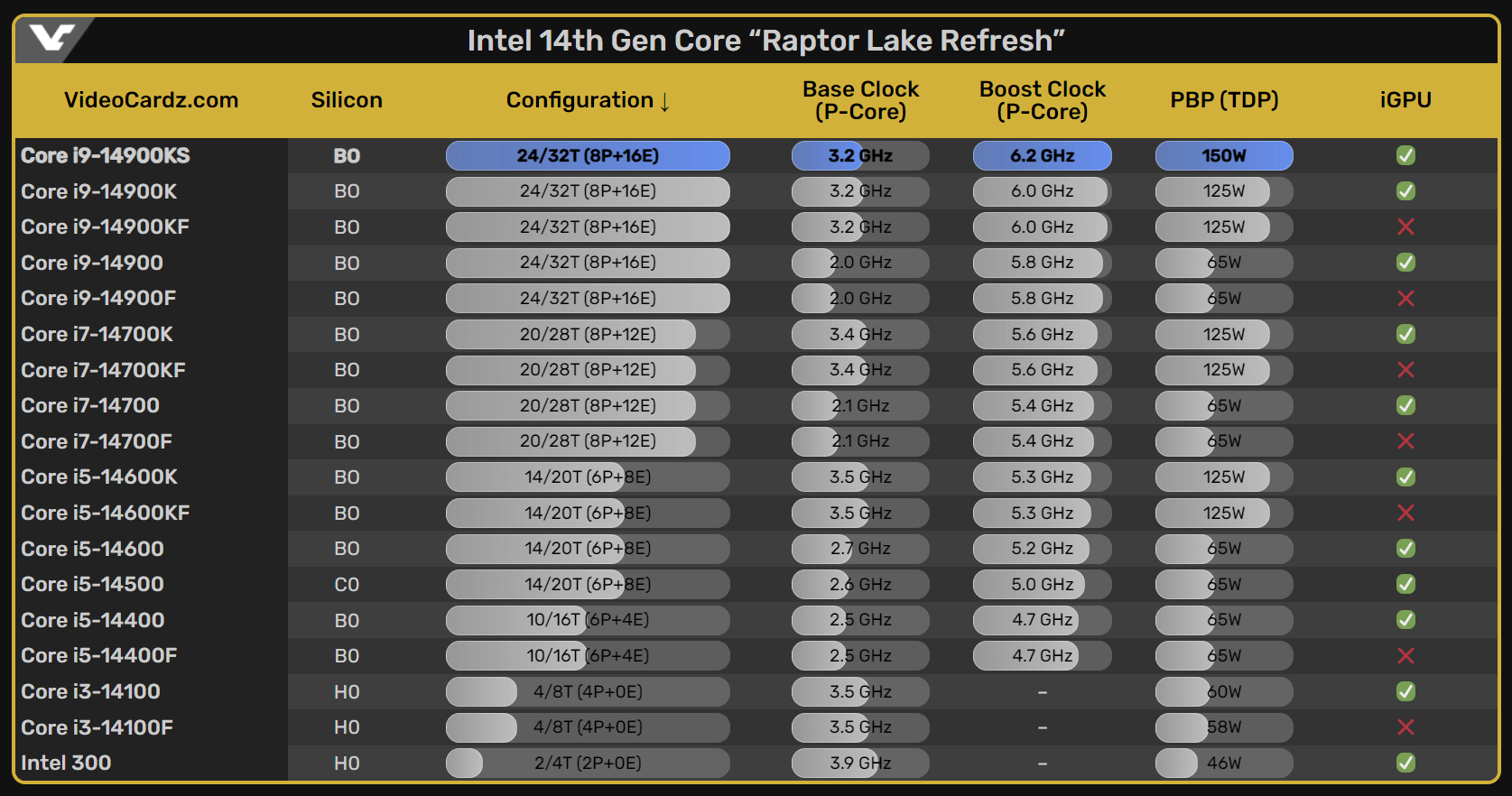Click the 58W PBP cell
Screen dimensions: 1512x796
tap(1224, 727)
